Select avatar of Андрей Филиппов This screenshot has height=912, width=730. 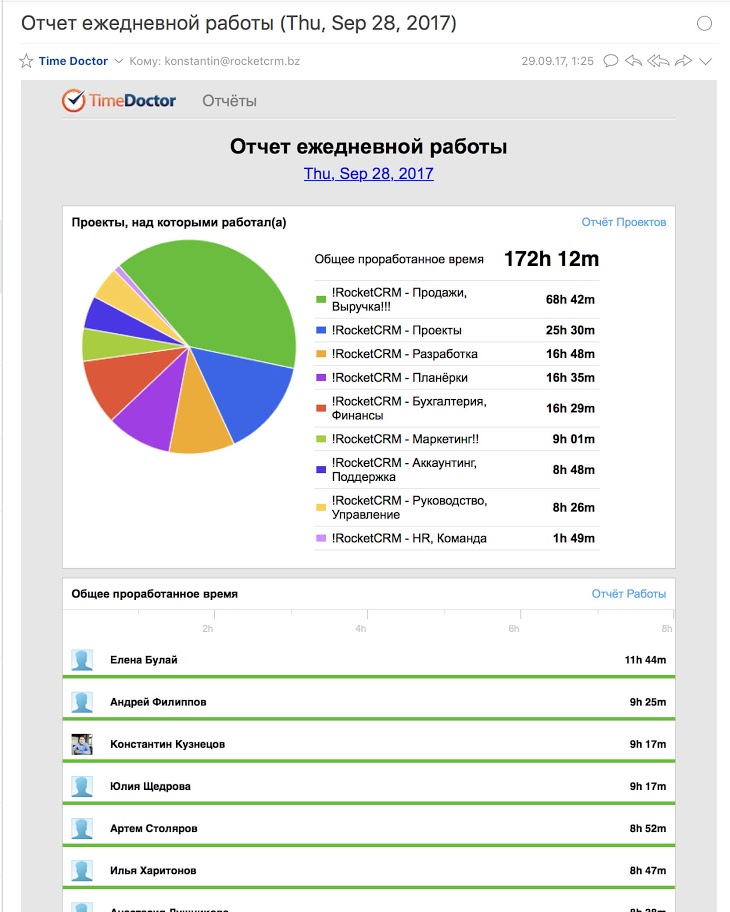82,702
